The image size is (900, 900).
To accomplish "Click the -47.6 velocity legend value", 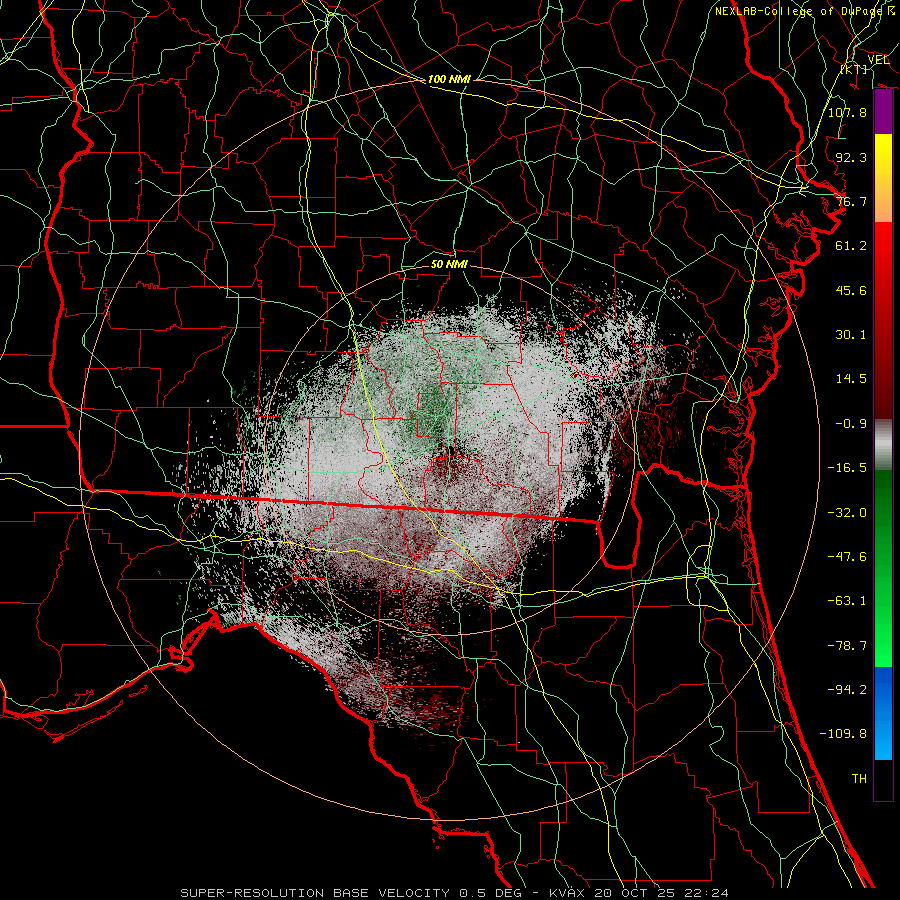I will pyautogui.click(x=847, y=557).
